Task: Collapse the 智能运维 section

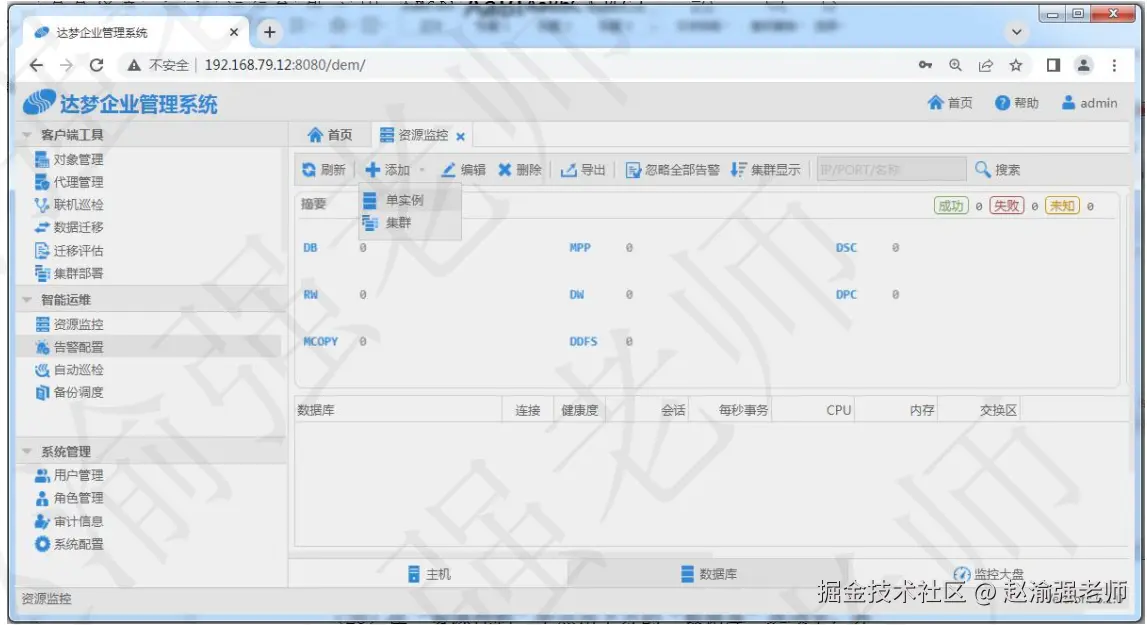Action: (x=27, y=300)
